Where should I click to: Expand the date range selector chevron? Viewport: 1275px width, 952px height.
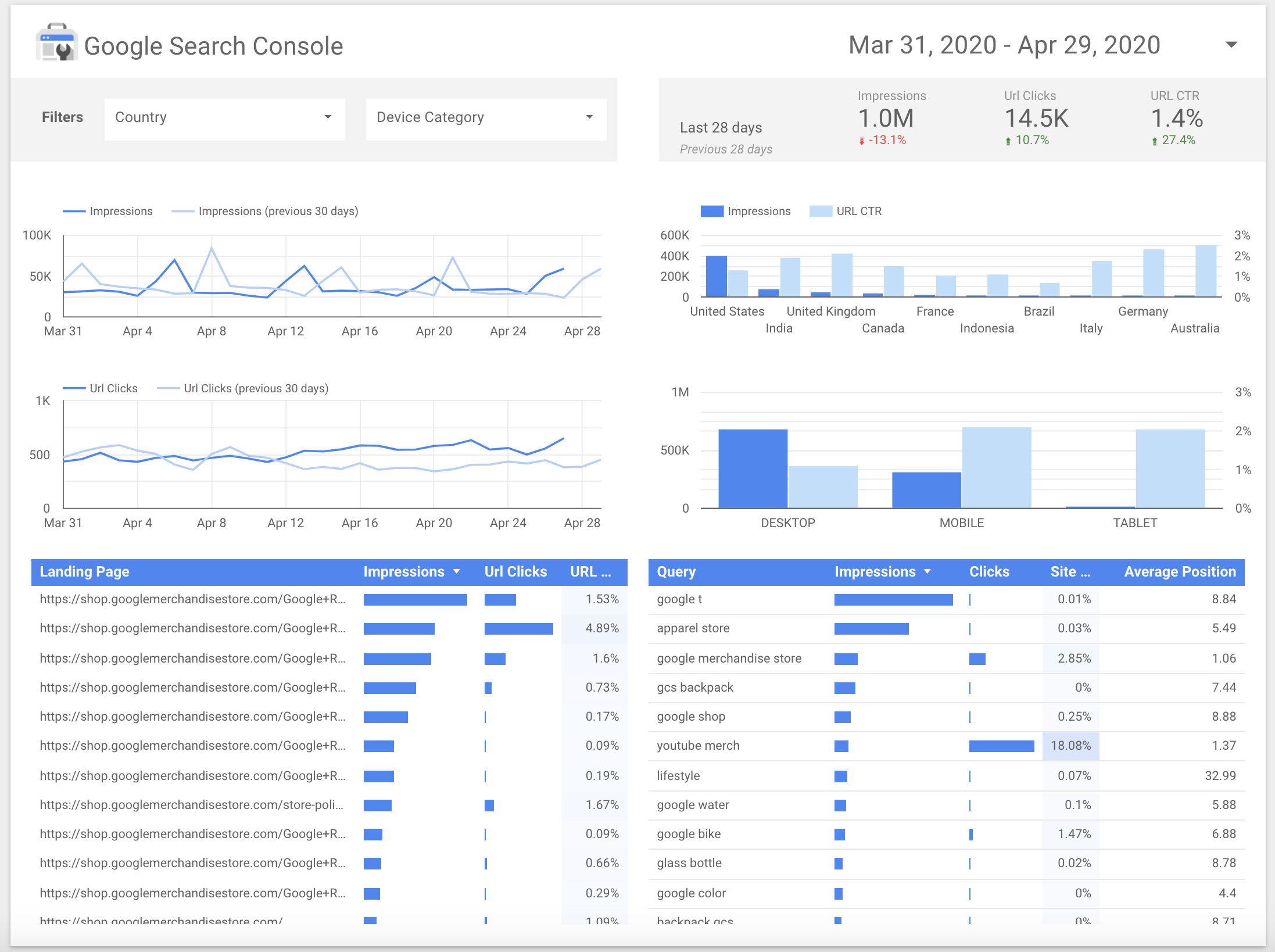coord(1231,45)
